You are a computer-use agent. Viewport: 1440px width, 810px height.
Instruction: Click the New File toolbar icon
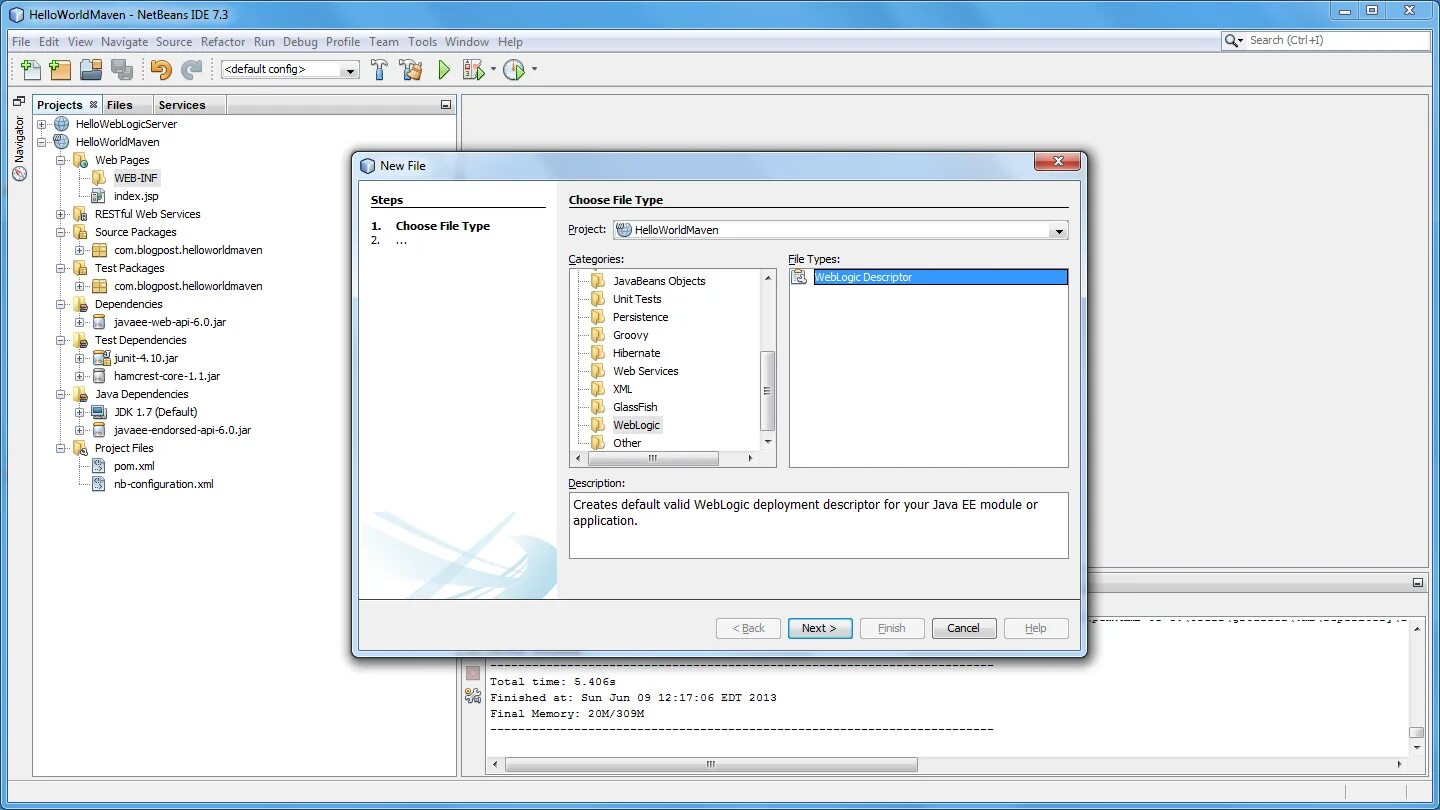31,69
